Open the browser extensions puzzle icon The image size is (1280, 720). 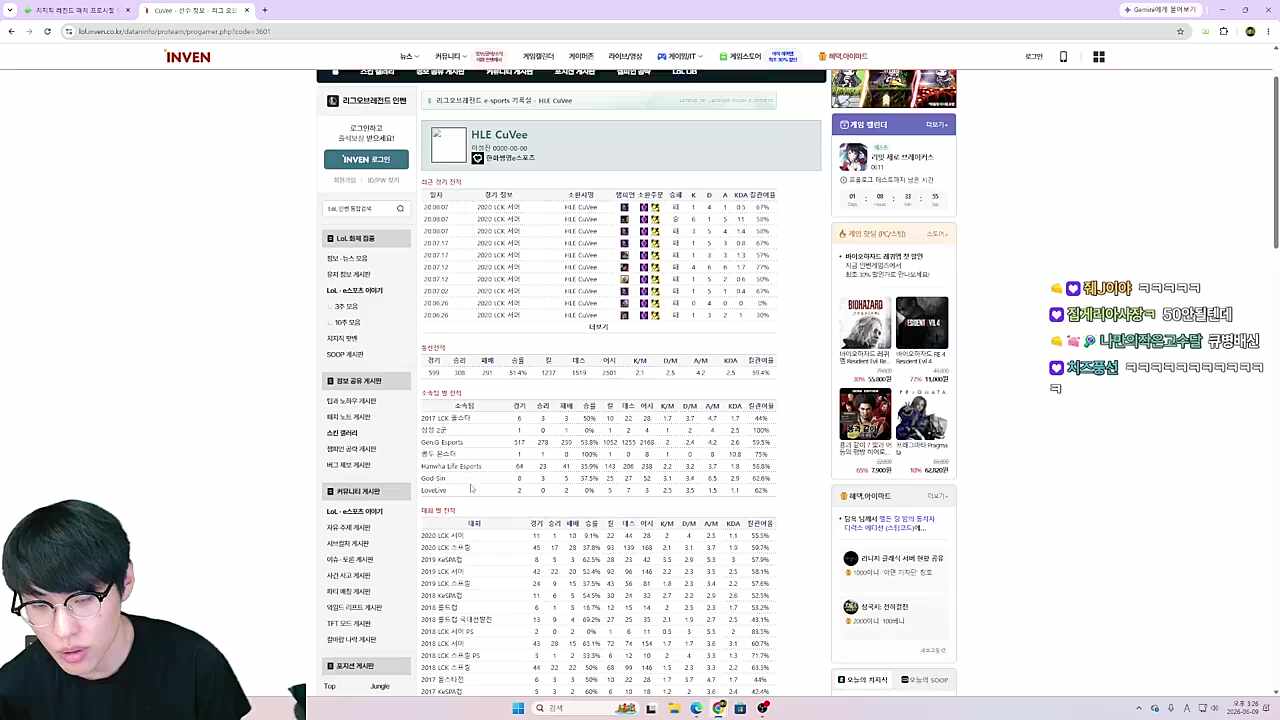tap(1223, 31)
